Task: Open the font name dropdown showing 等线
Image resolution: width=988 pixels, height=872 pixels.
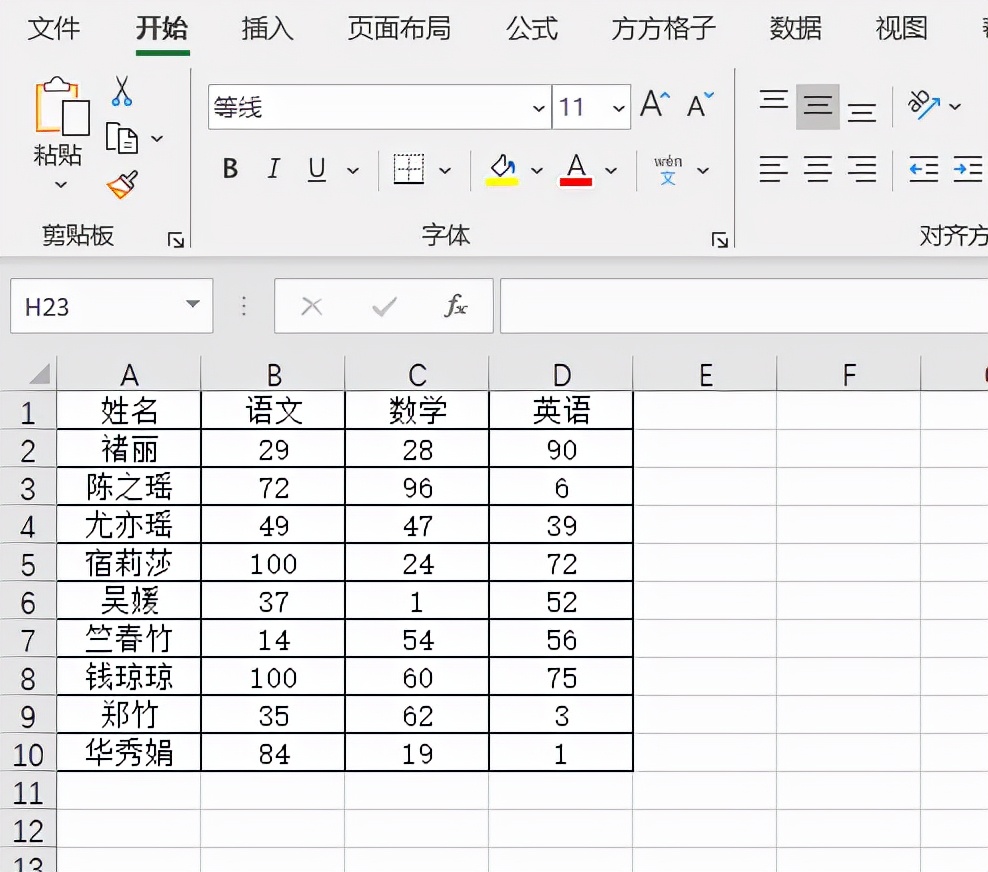Action: coord(538,107)
